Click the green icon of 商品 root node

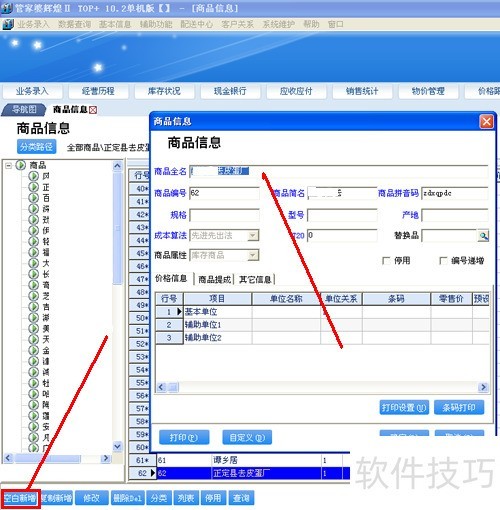point(21,165)
